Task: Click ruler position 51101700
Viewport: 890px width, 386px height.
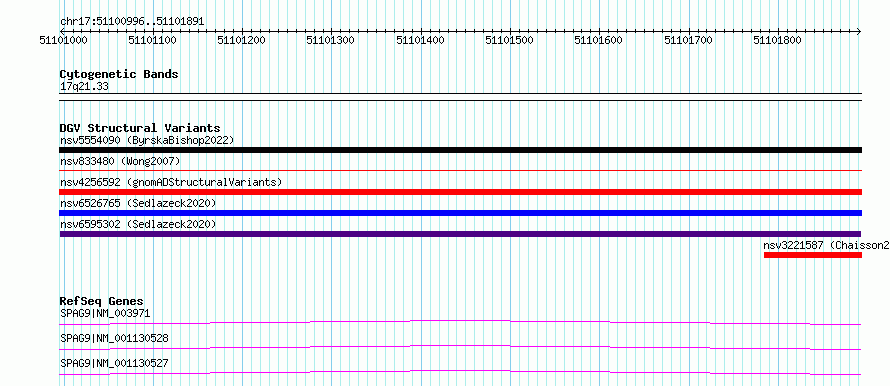Action: pyautogui.click(x=688, y=40)
